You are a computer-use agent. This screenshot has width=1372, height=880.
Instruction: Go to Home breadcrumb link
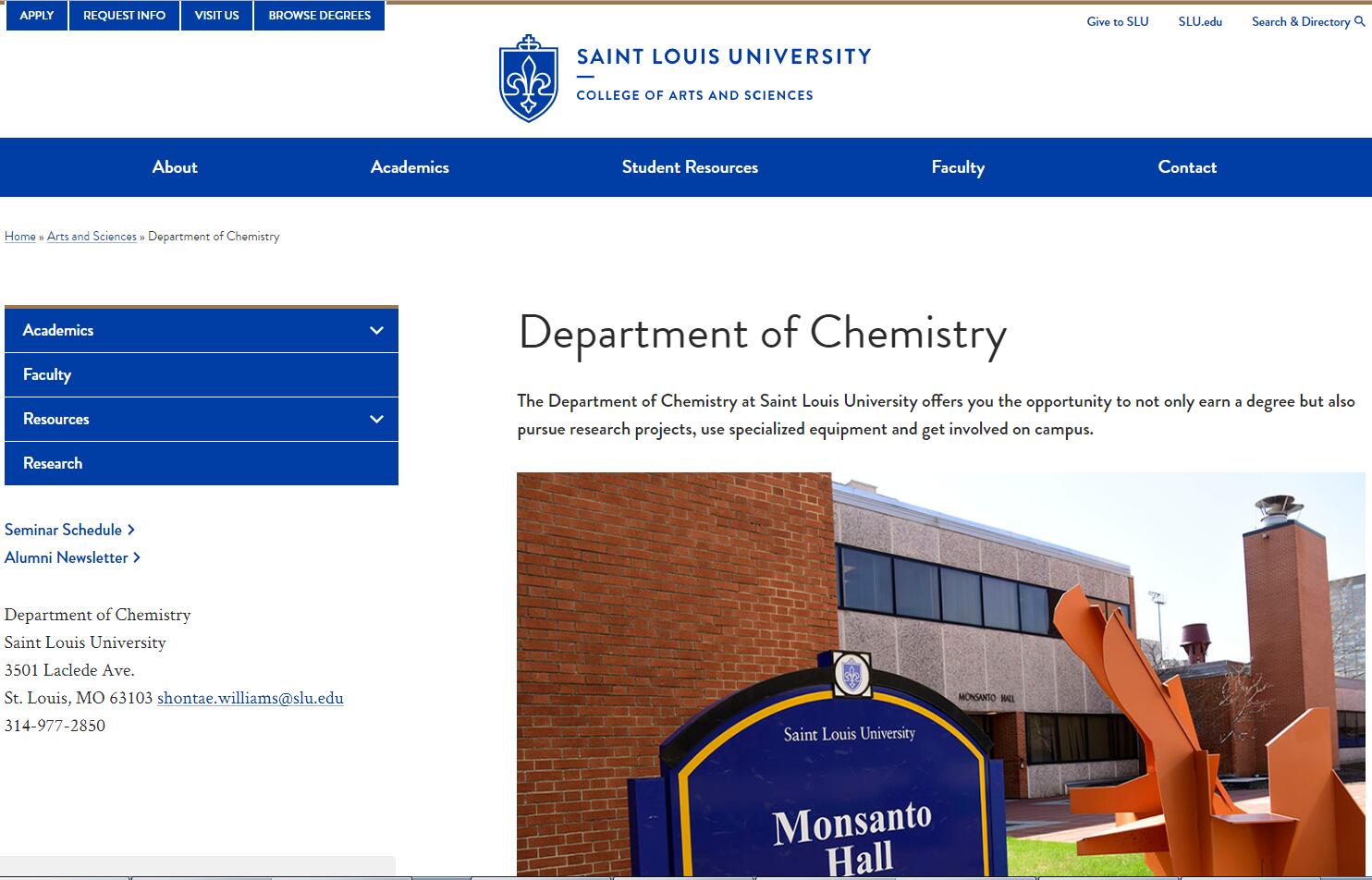pos(20,237)
